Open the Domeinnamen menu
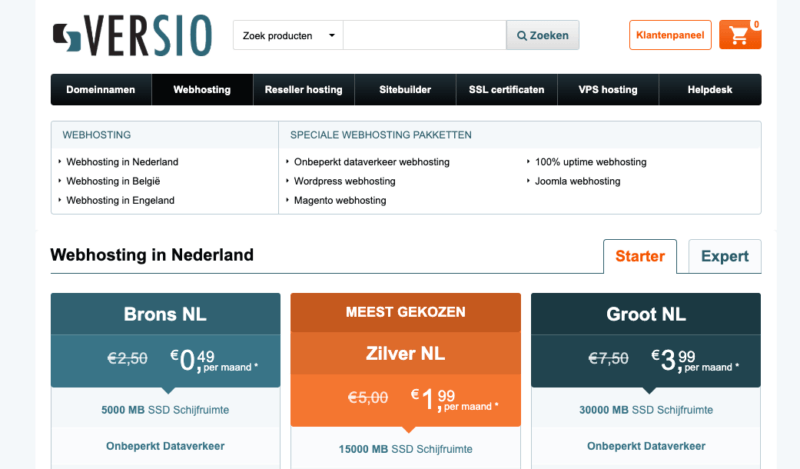This screenshot has width=800, height=469. (x=101, y=90)
